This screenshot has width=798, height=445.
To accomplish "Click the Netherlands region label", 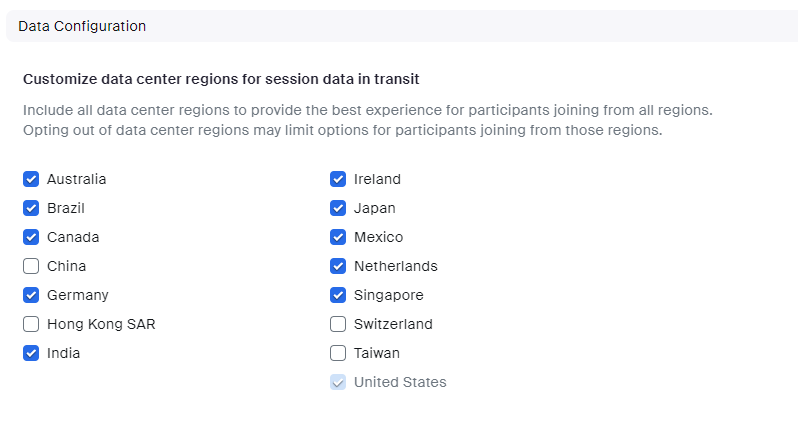I will (x=395, y=266).
